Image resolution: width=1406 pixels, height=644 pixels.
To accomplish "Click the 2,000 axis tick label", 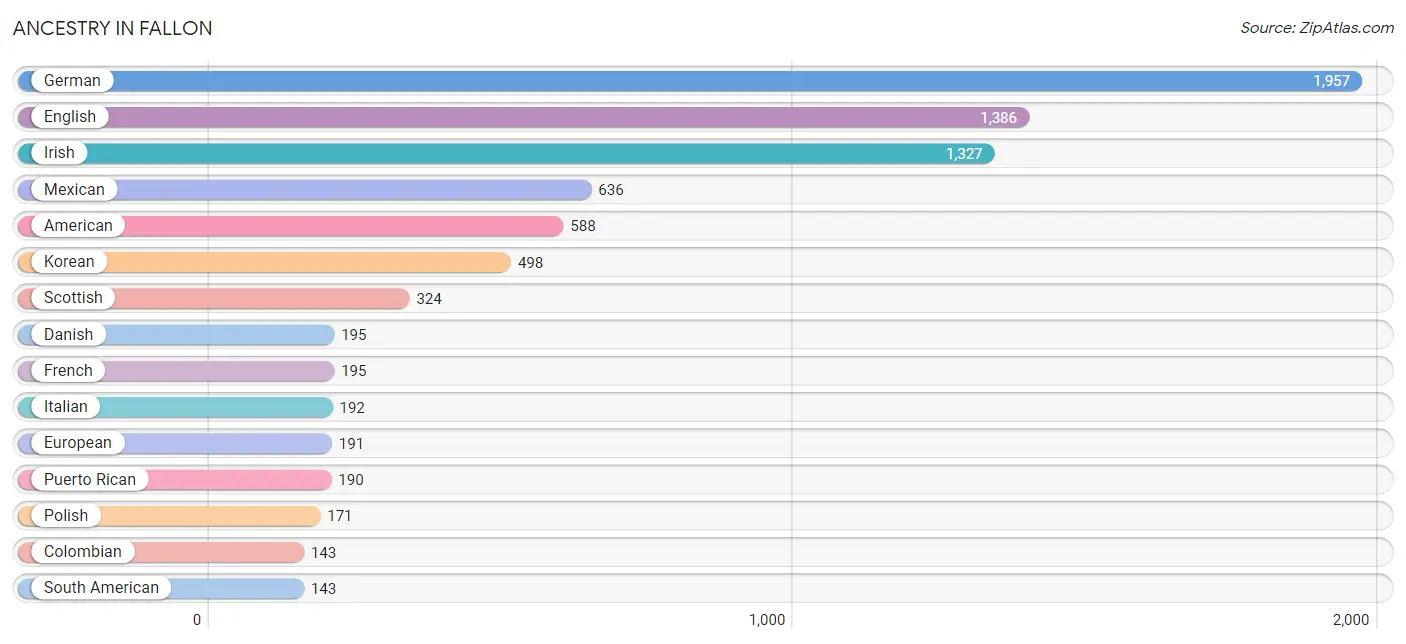I will [x=1351, y=619].
